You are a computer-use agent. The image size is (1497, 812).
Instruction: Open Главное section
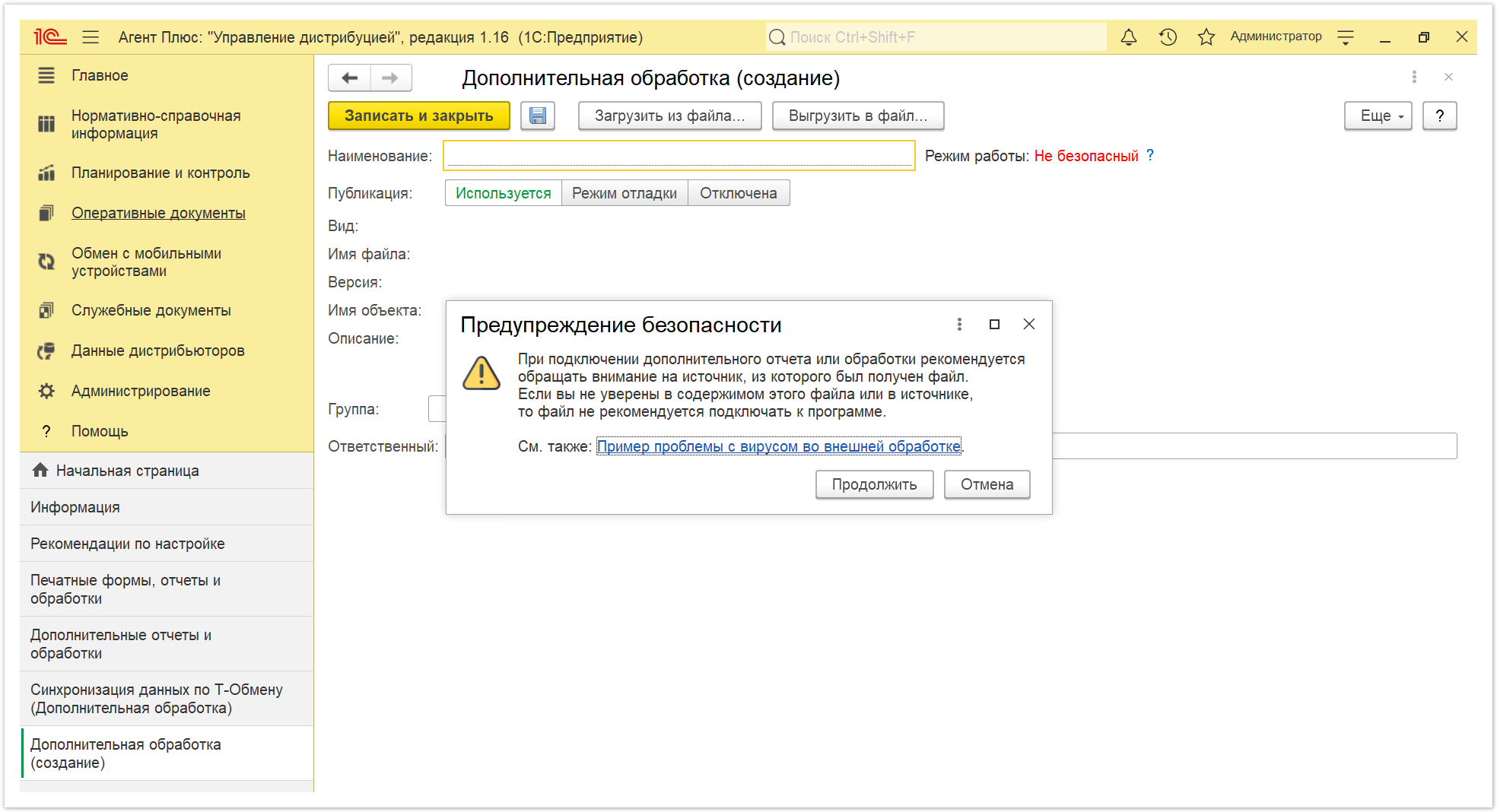click(100, 75)
